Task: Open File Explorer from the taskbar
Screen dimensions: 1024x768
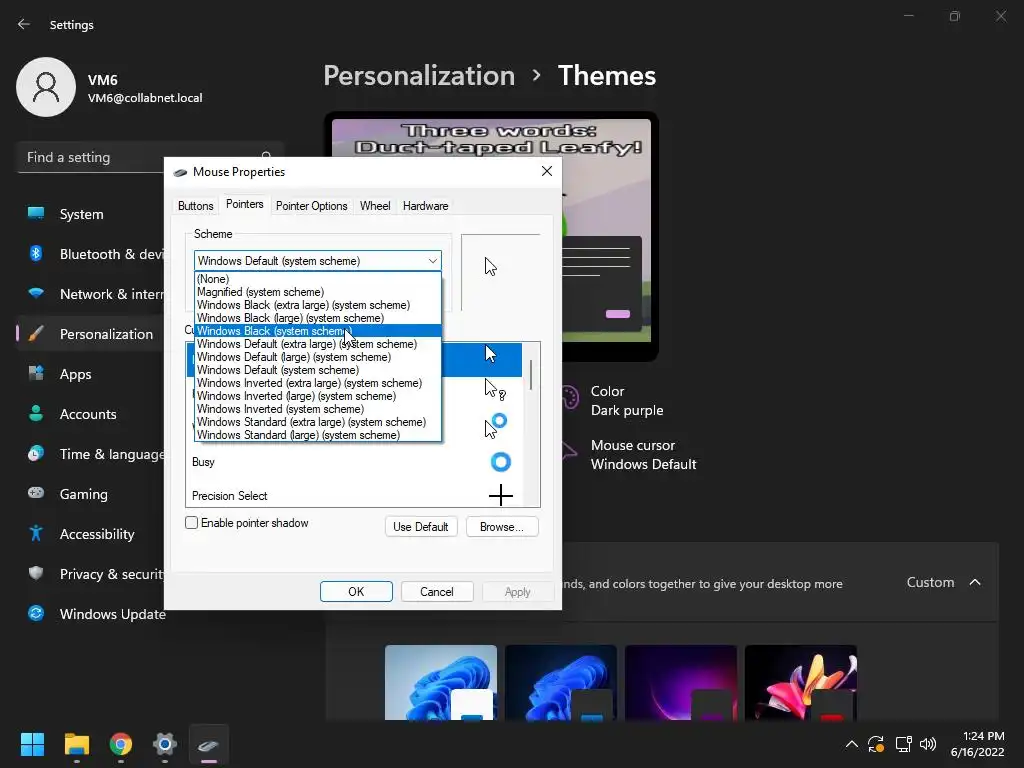Action: [76, 744]
